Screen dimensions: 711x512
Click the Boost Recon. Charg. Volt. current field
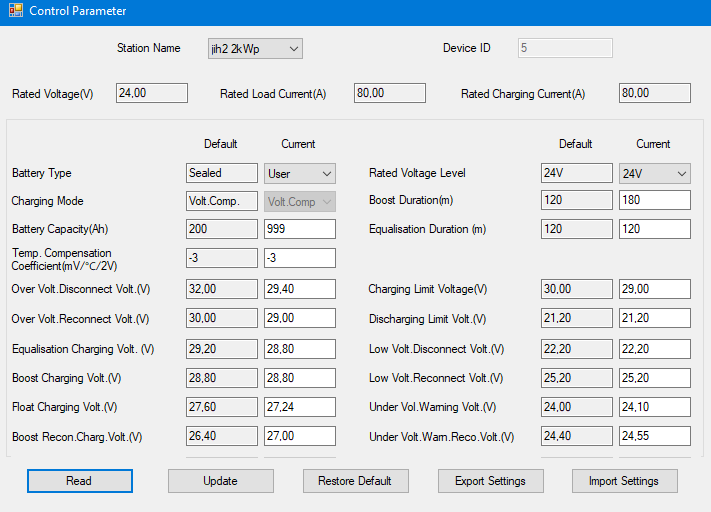299,437
